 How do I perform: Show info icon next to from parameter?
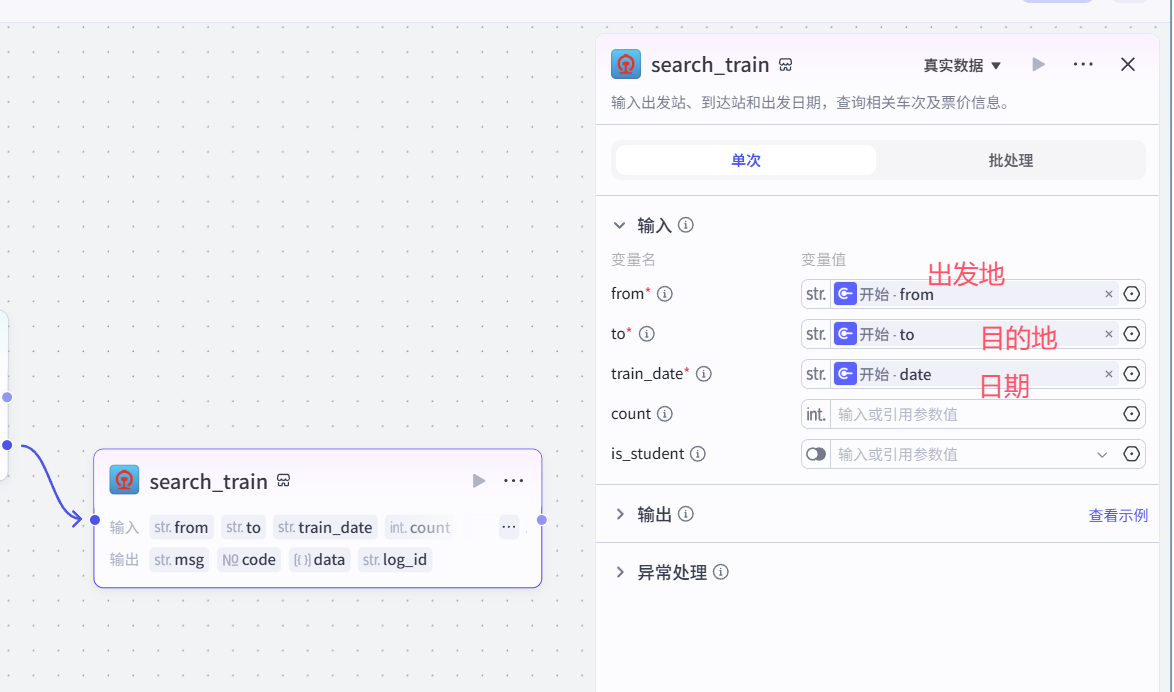(665, 294)
